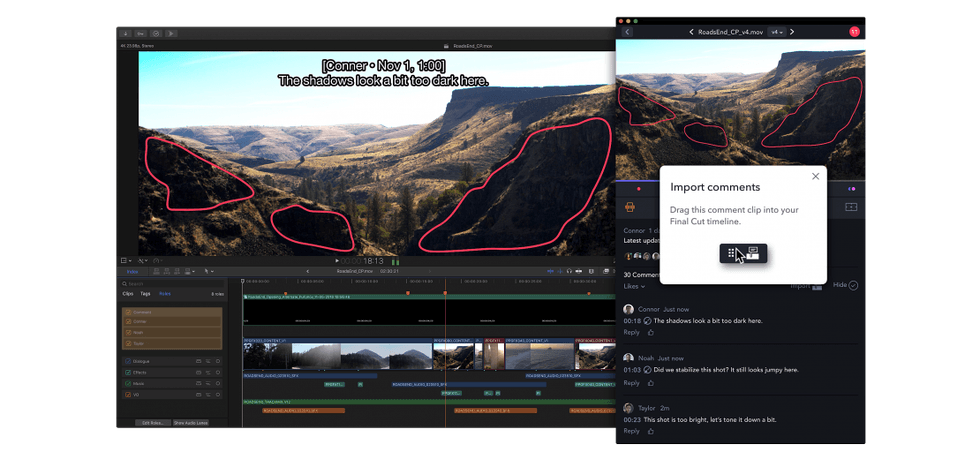Like Taylor's comment with thumbs up
The height and width of the screenshot is (459, 980).
pyautogui.click(x=651, y=431)
